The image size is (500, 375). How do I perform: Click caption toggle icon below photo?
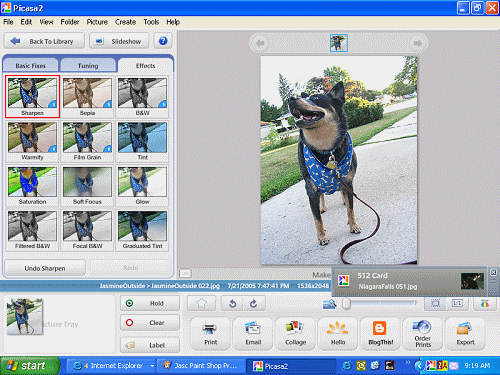185,274
